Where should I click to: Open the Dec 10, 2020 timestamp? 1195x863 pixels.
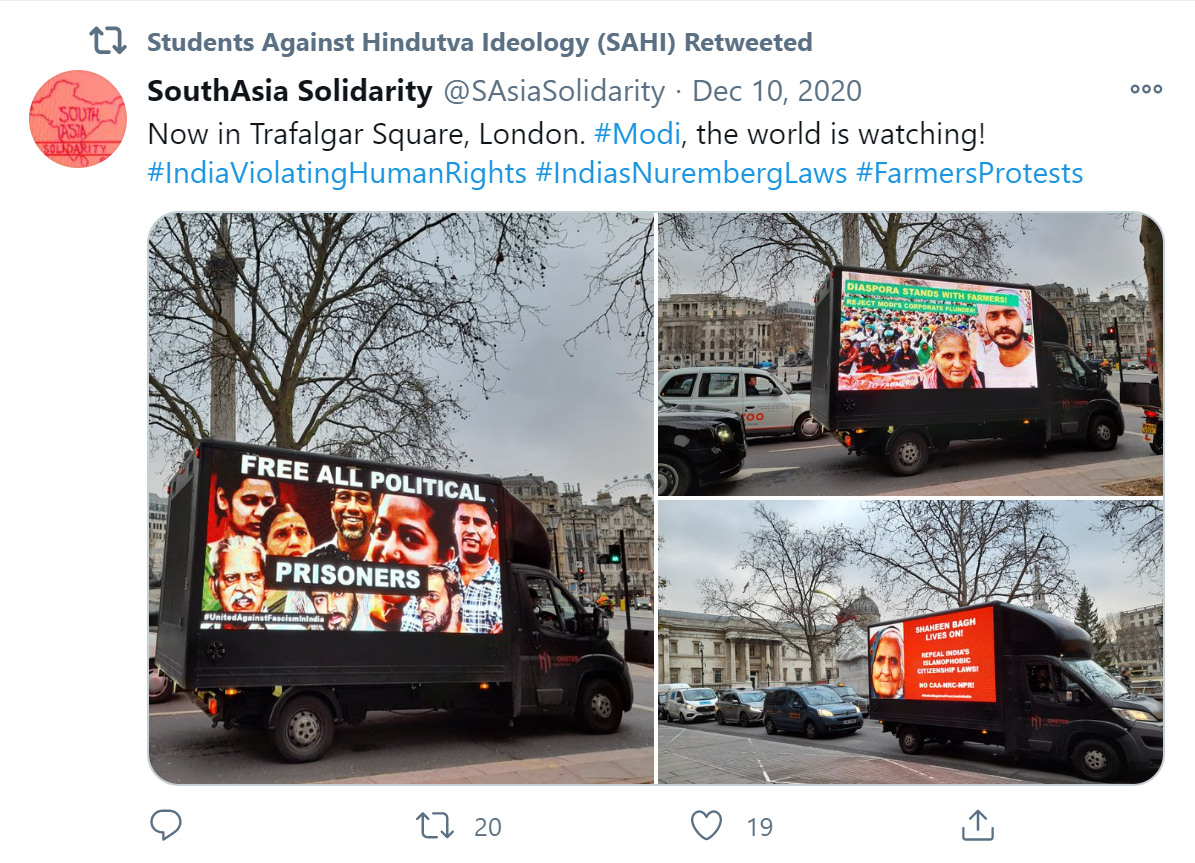pyautogui.click(x=777, y=91)
